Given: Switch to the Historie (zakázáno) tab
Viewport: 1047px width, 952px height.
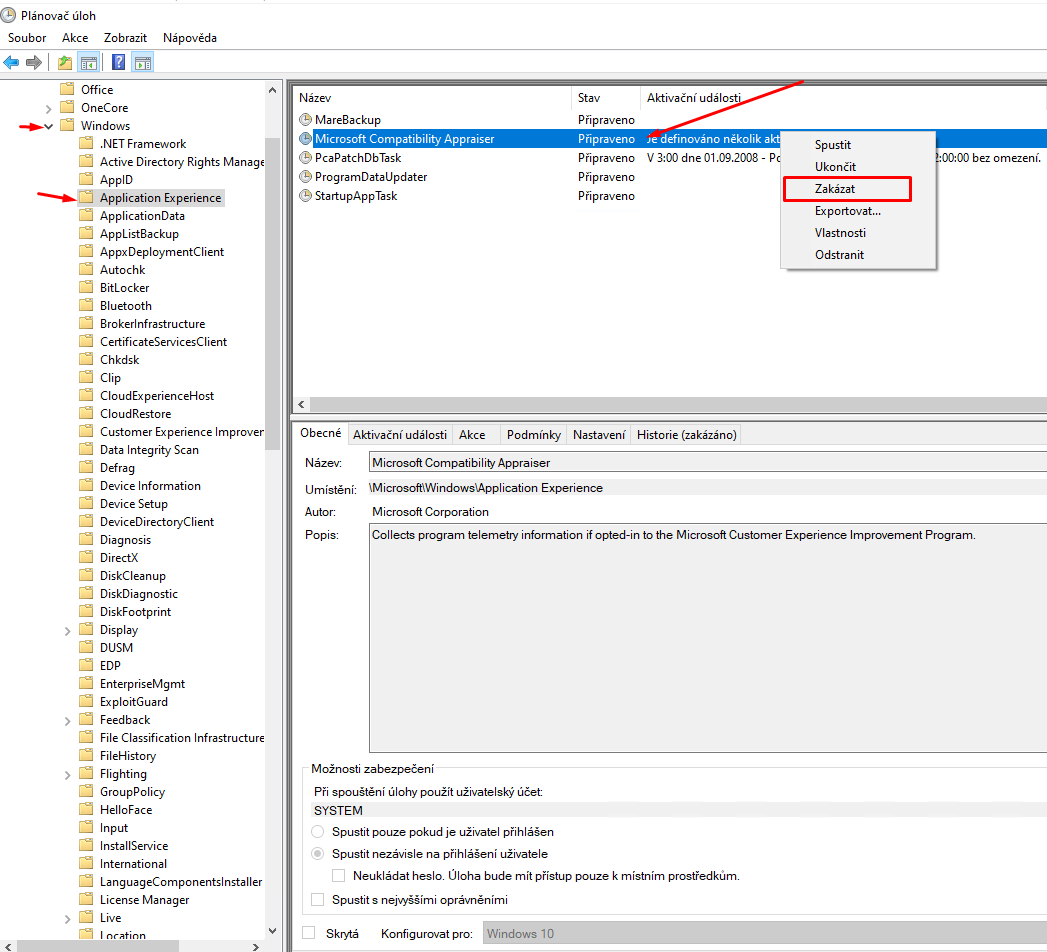Looking at the screenshot, I should pos(686,435).
